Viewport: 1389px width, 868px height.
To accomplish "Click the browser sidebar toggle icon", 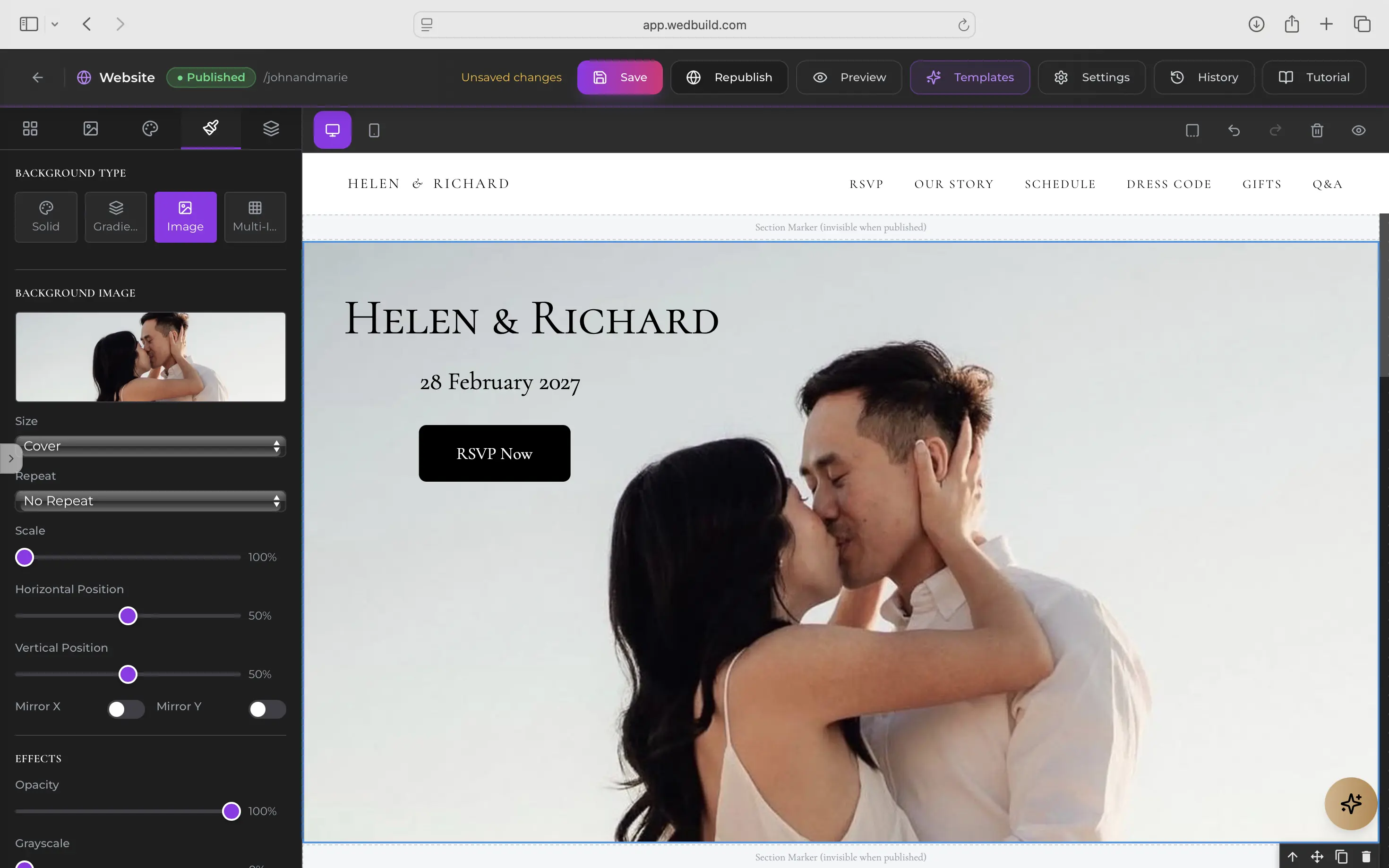I will [x=29, y=24].
